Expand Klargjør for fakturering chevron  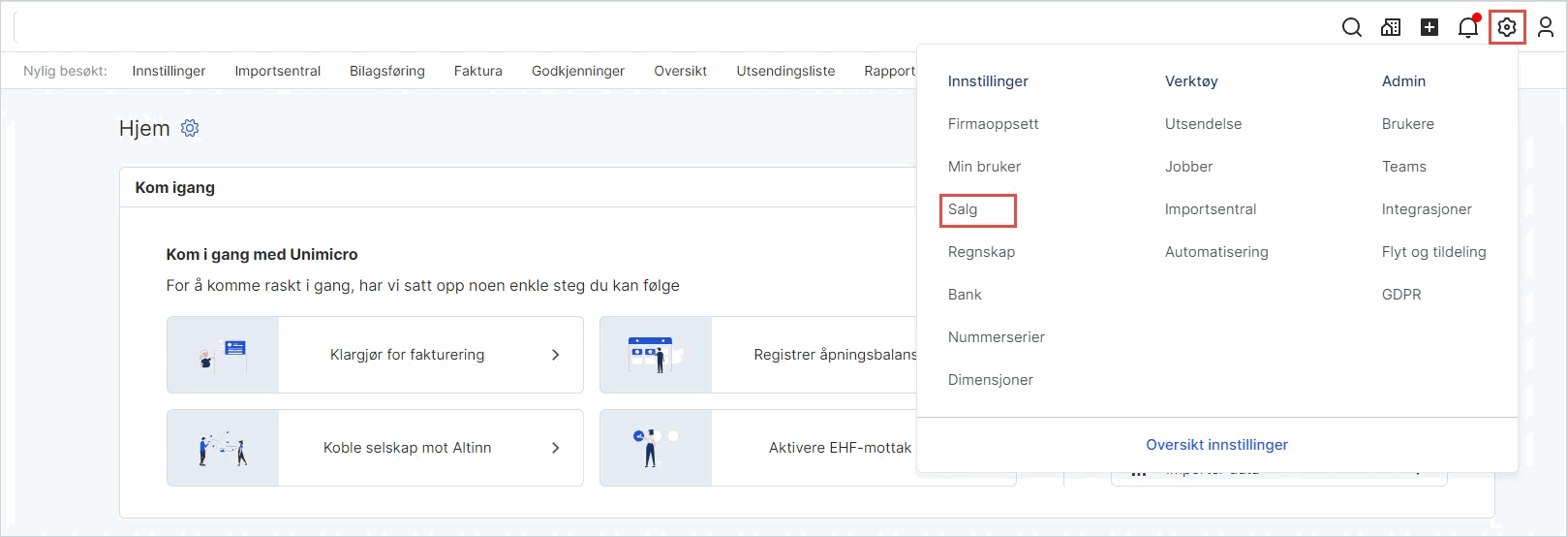555,355
